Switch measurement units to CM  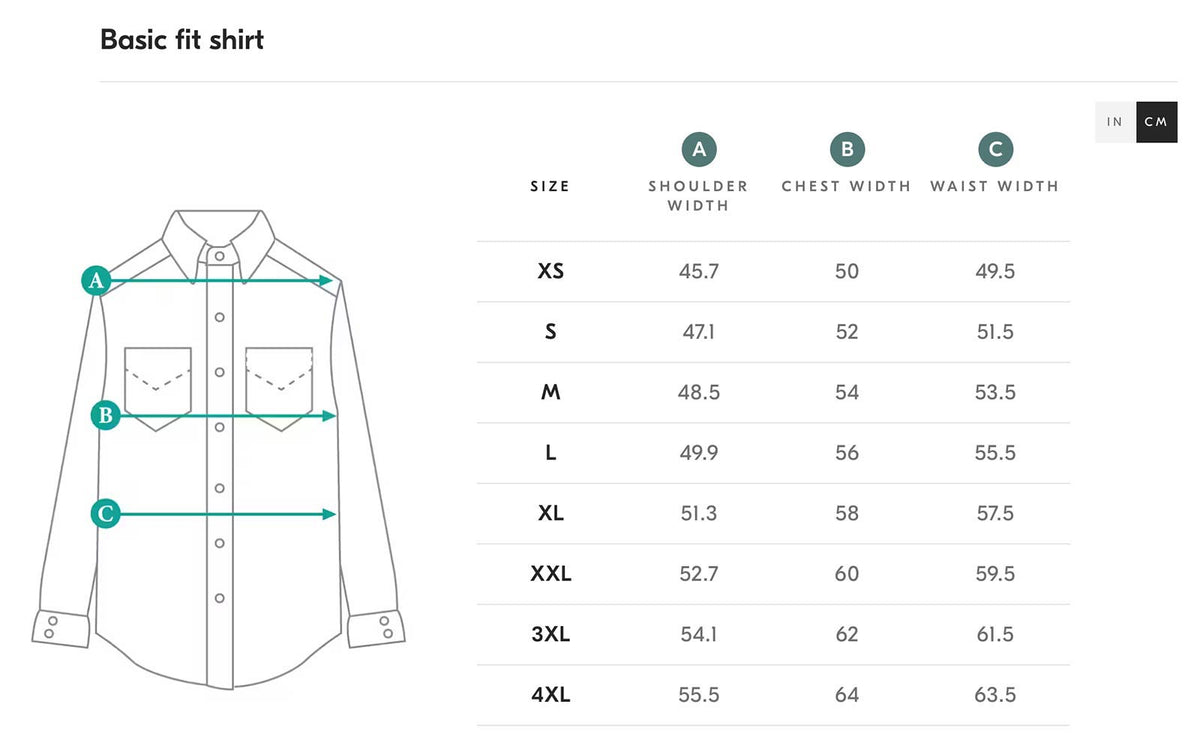1156,122
